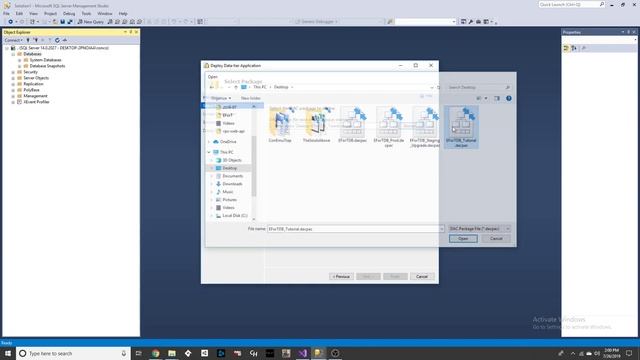Image resolution: width=640 pixels, height=360 pixels.
Task: Click Cancel in the Open file dialog
Action: pyautogui.click(x=496, y=238)
